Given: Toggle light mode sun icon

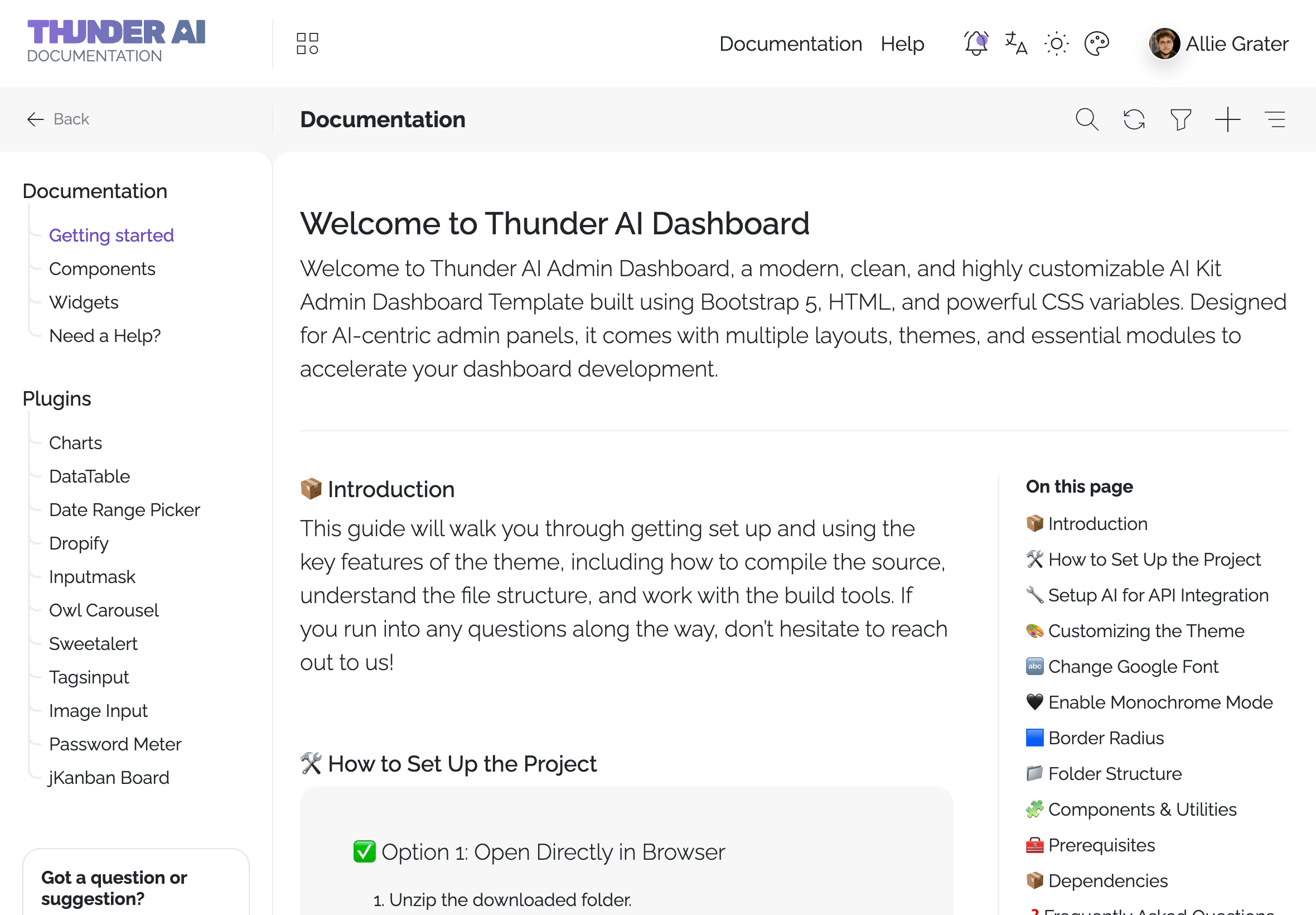Looking at the screenshot, I should [x=1056, y=44].
